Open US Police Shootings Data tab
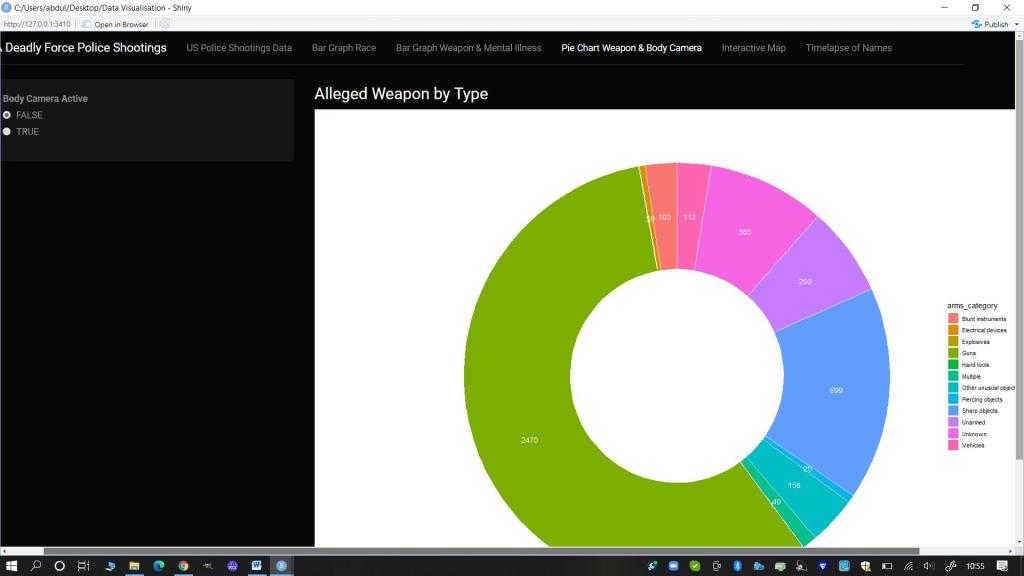1024x576 pixels. (x=239, y=48)
